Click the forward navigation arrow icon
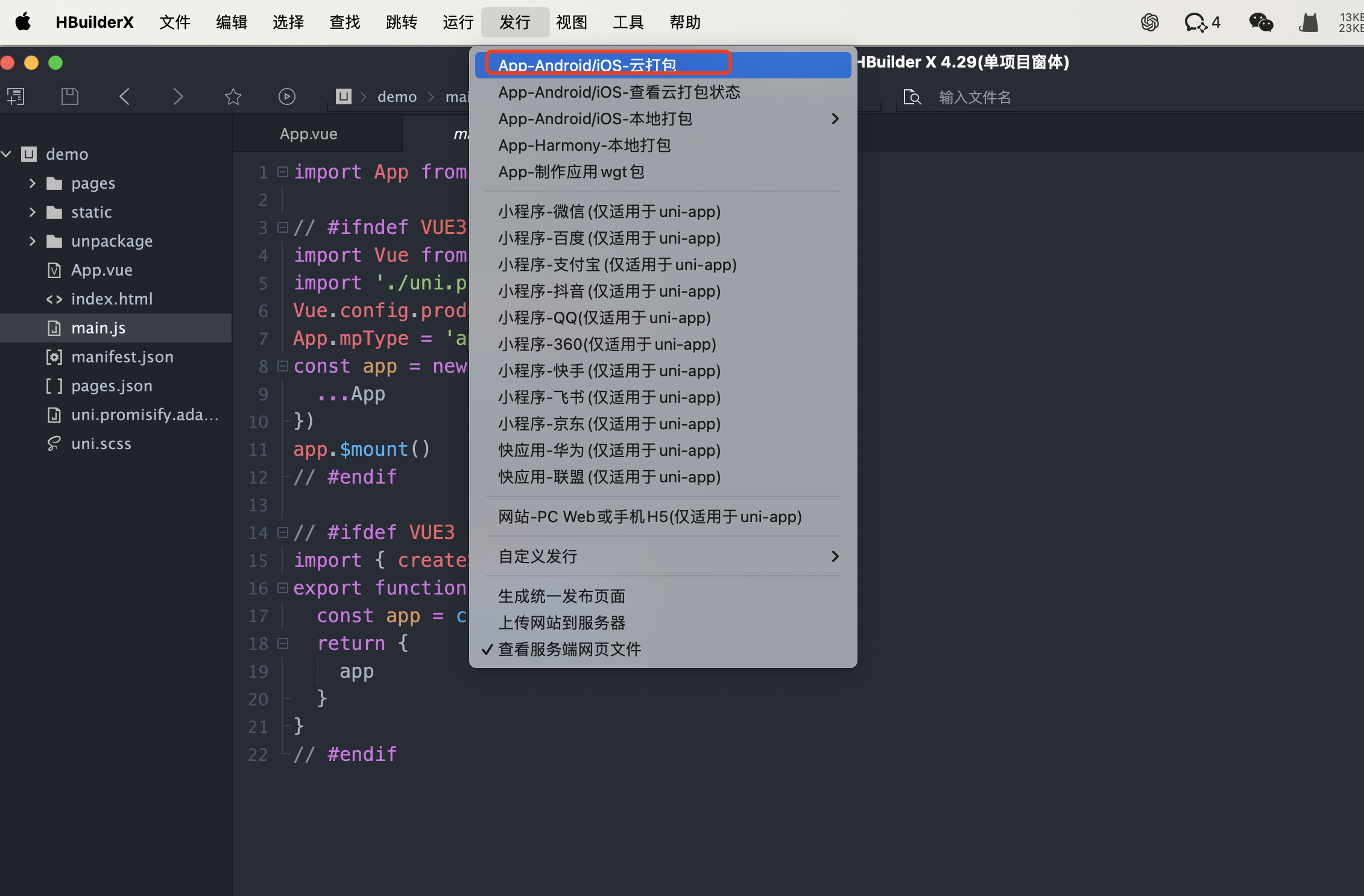Viewport: 1364px width, 896px height. (178, 96)
